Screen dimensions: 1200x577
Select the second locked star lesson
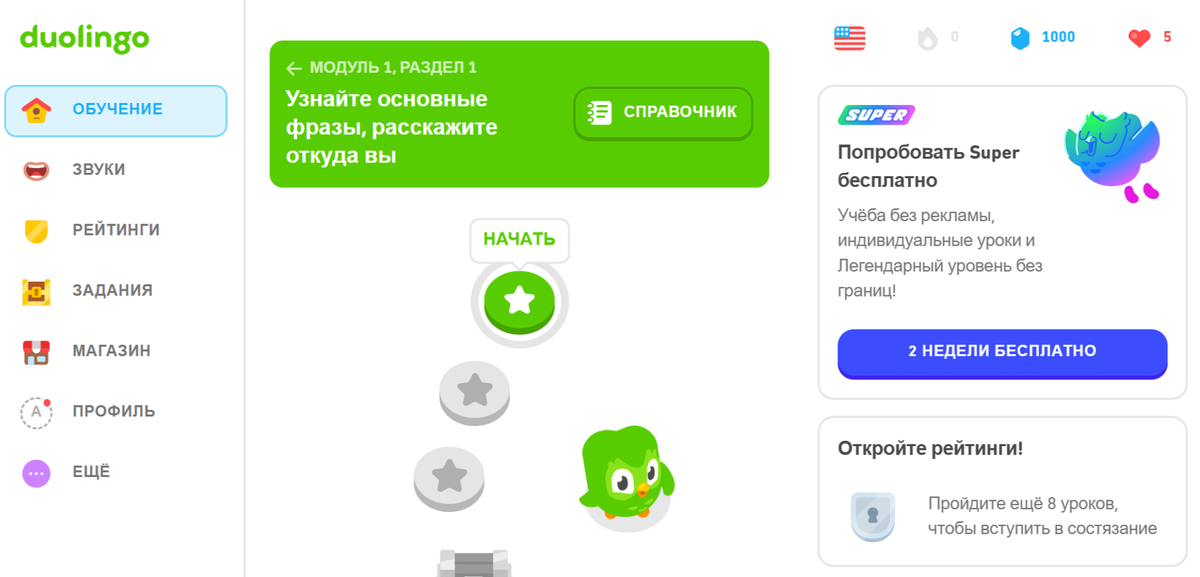tap(474, 392)
